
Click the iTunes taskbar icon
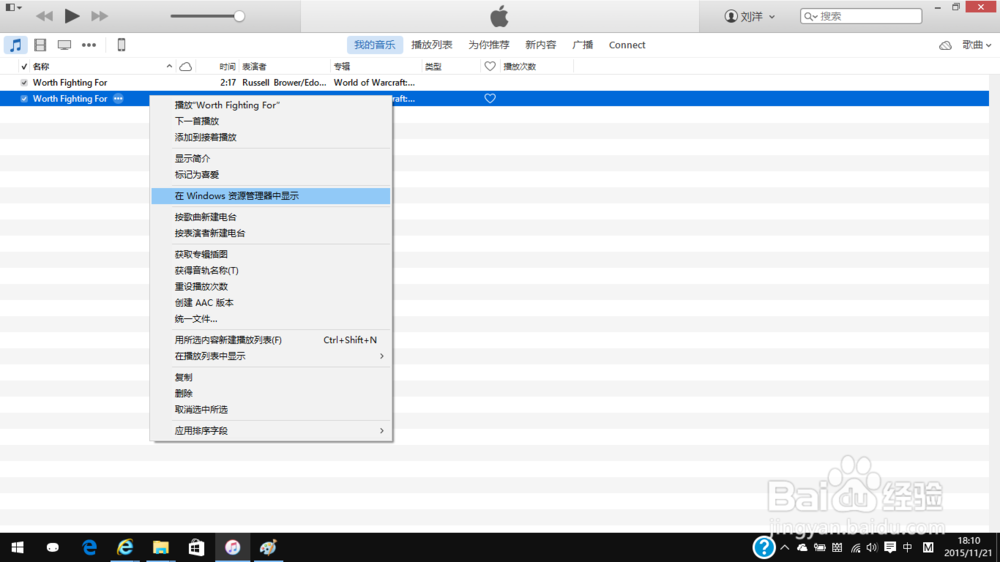[x=232, y=547]
